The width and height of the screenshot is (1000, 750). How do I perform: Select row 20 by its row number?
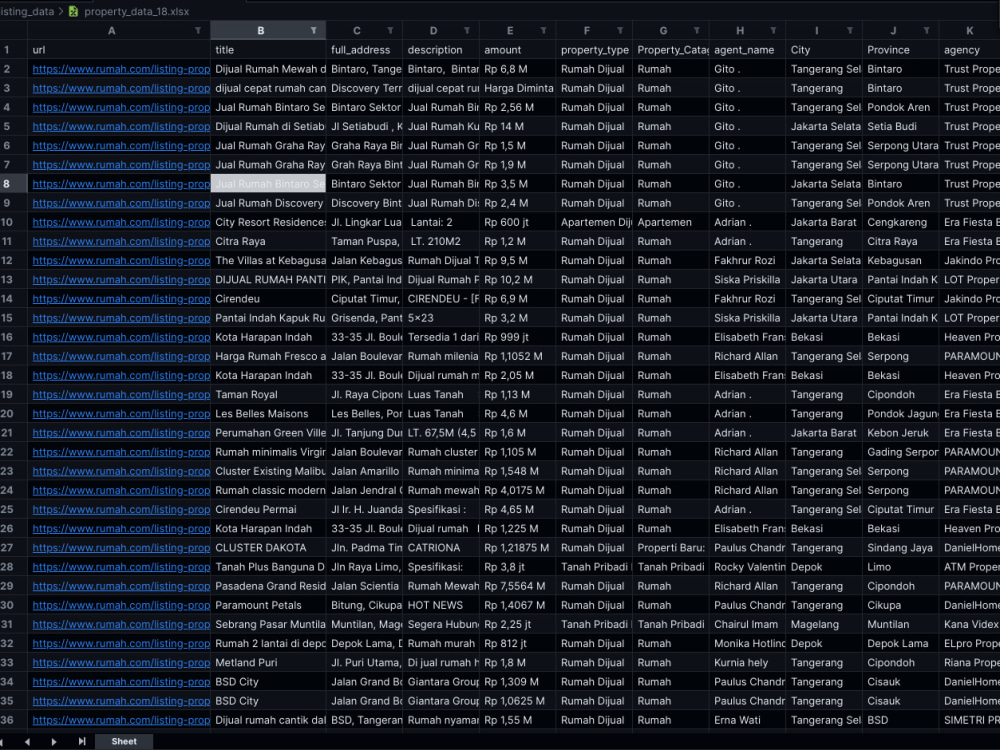pos(7,413)
